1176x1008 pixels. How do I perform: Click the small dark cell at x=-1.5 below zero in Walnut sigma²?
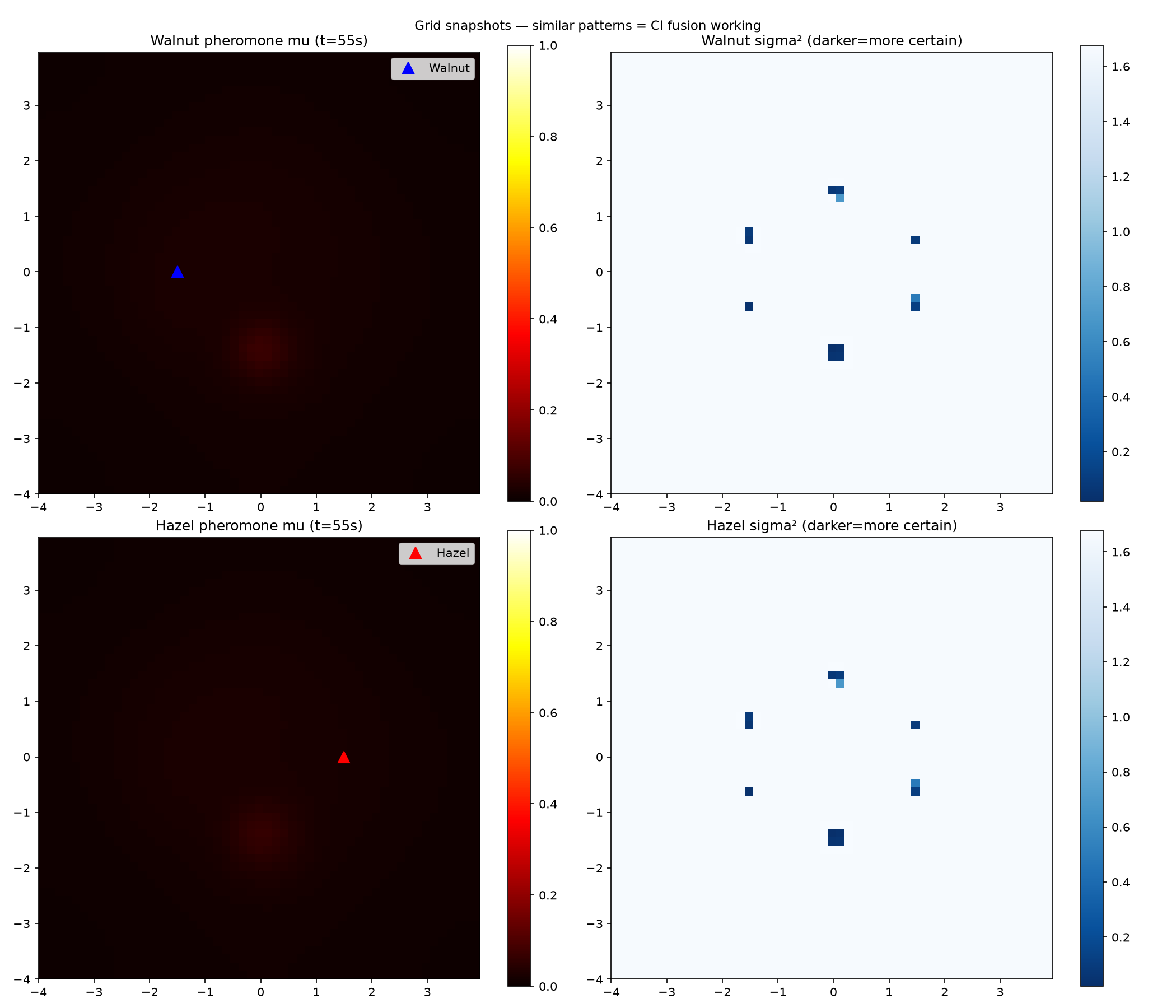pyautogui.click(x=749, y=306)
